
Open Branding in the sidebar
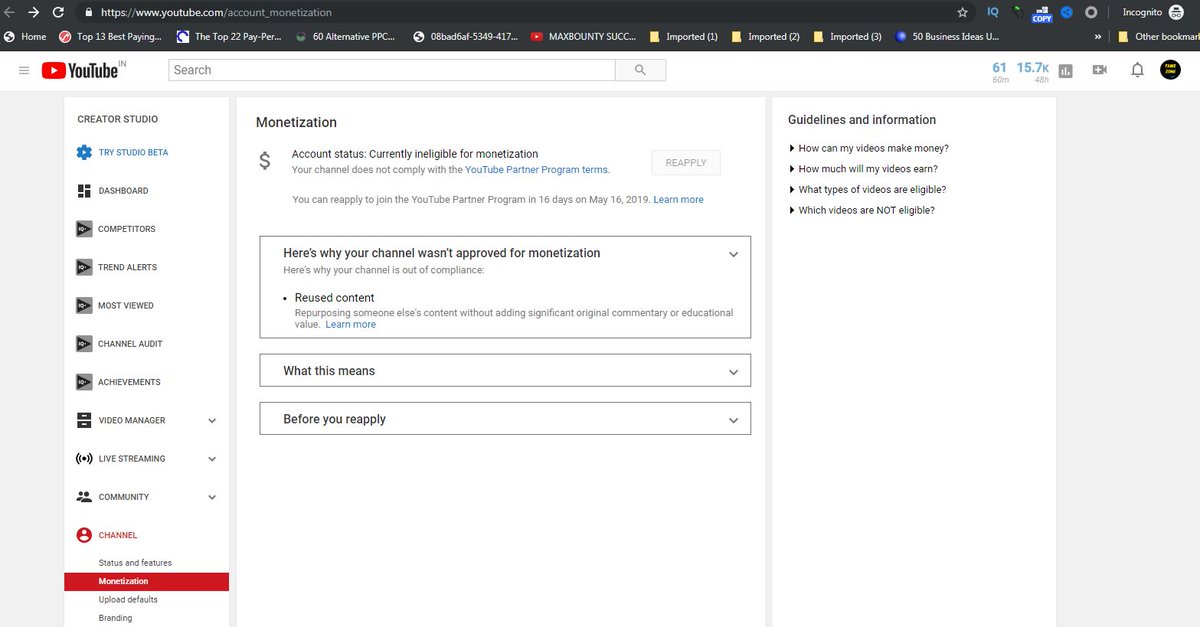click(115, 618)
